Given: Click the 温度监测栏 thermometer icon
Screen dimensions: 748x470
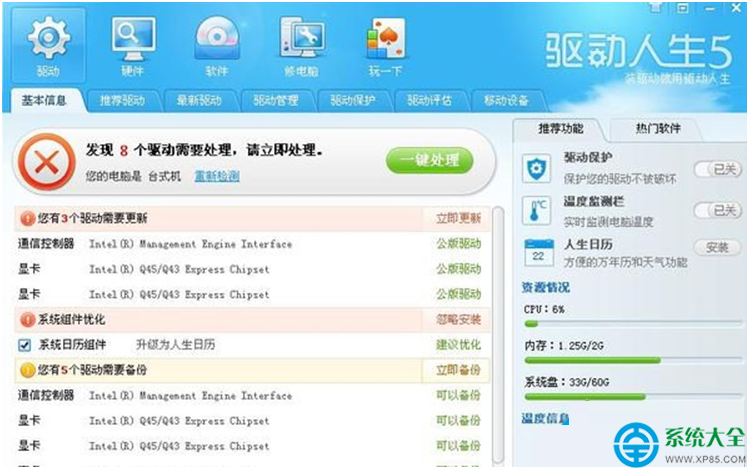Looking at the screenshot, I should [537, 210].
